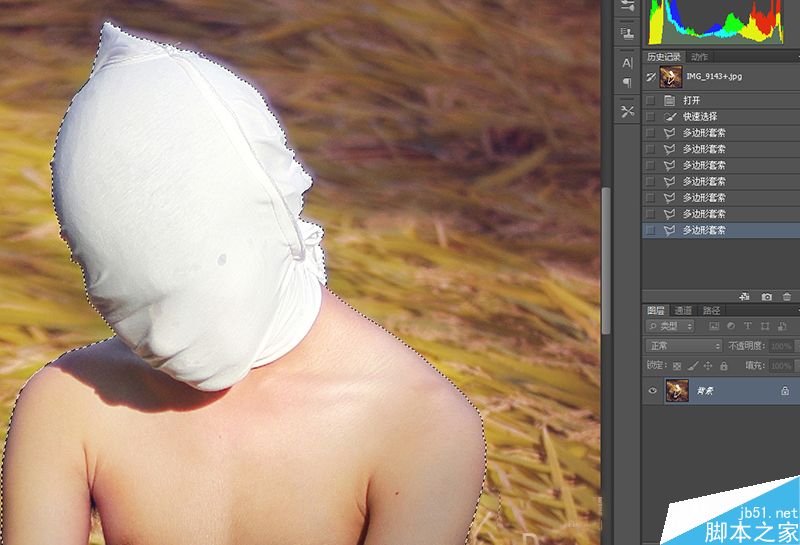Click the padlock on the 背景 layer
This screenshot has width=800, height=545.
[785, 391]
